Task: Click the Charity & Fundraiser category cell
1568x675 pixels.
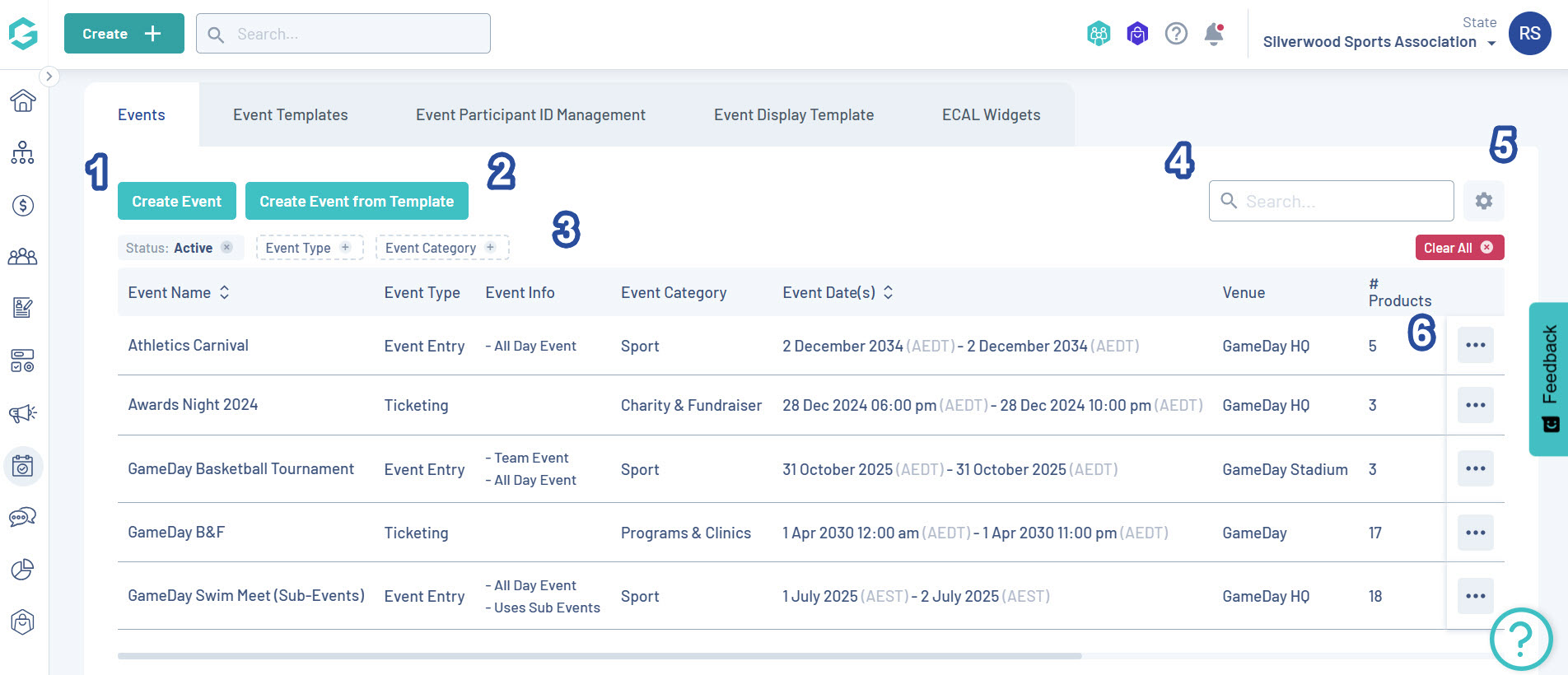Action: 691,405
